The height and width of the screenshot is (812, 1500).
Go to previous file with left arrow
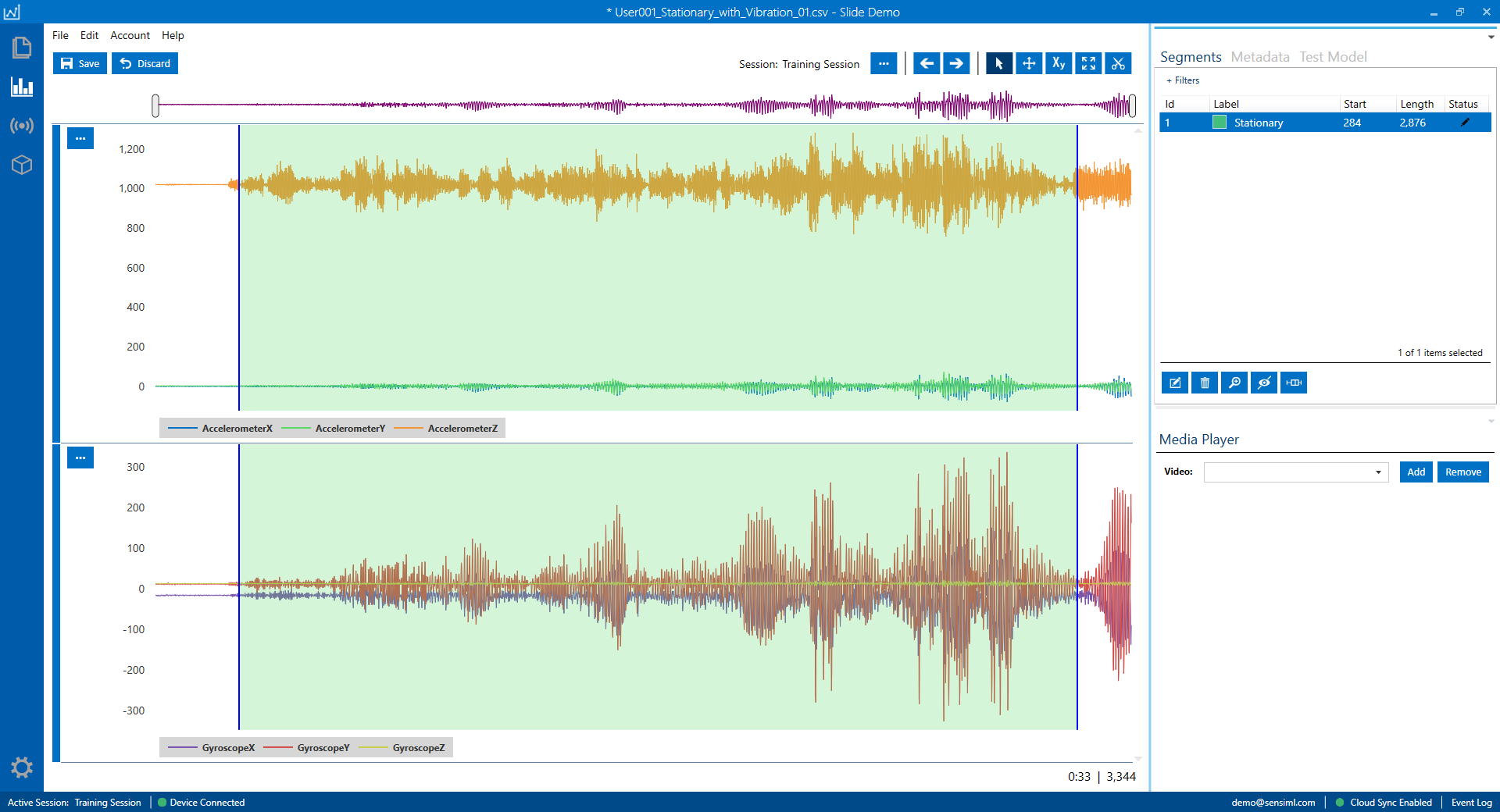(927, 64)
